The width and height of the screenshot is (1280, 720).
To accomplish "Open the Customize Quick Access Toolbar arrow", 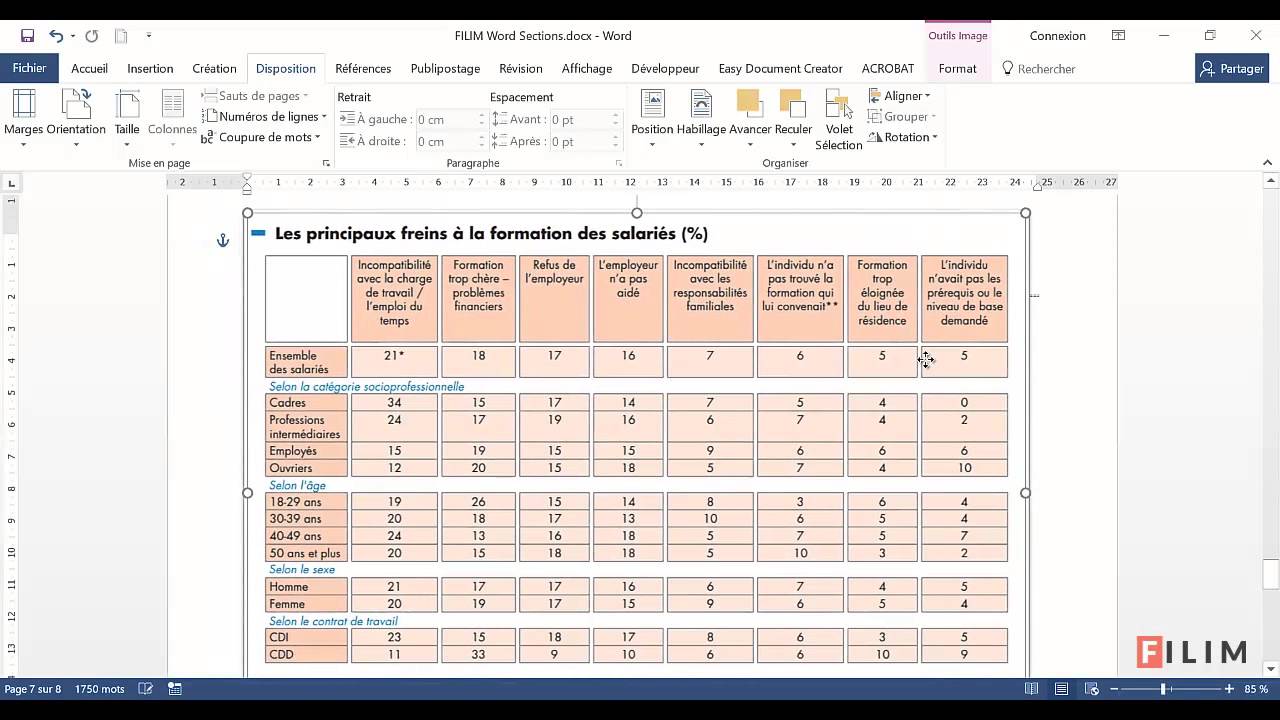I will pyautogui.click(x=149, y=36).
